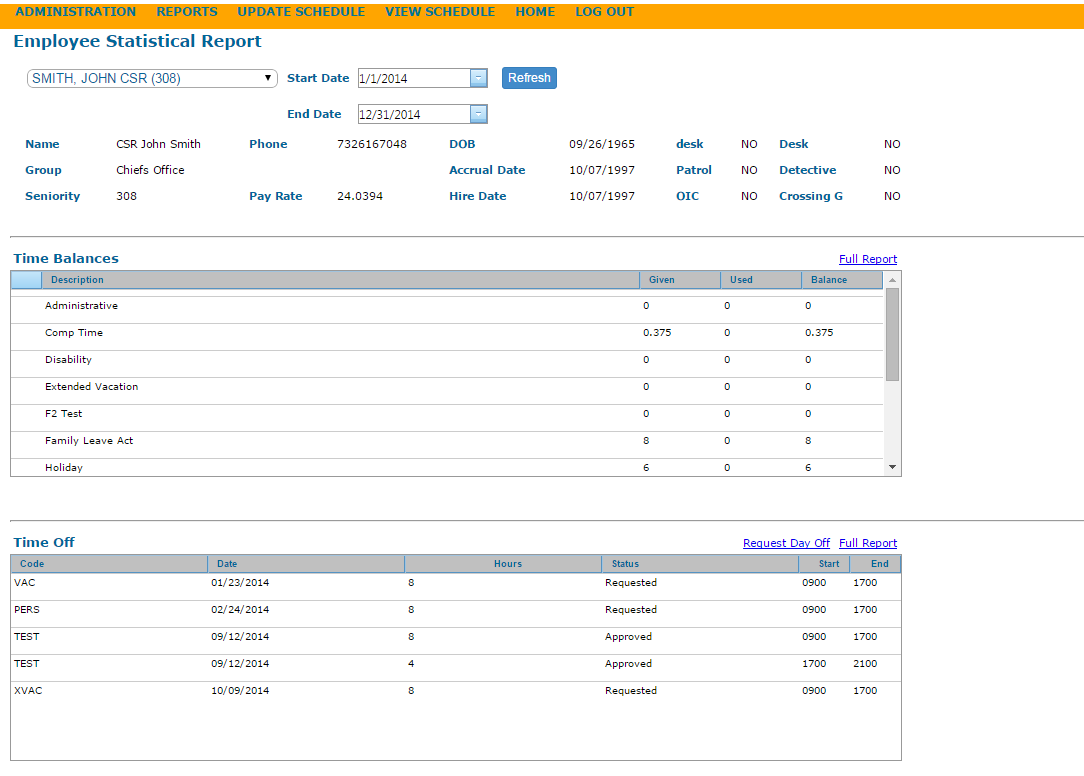Click the Chiefs Office group value
This screenshot has width=1084, height=776.
click(x=150, y=170)
